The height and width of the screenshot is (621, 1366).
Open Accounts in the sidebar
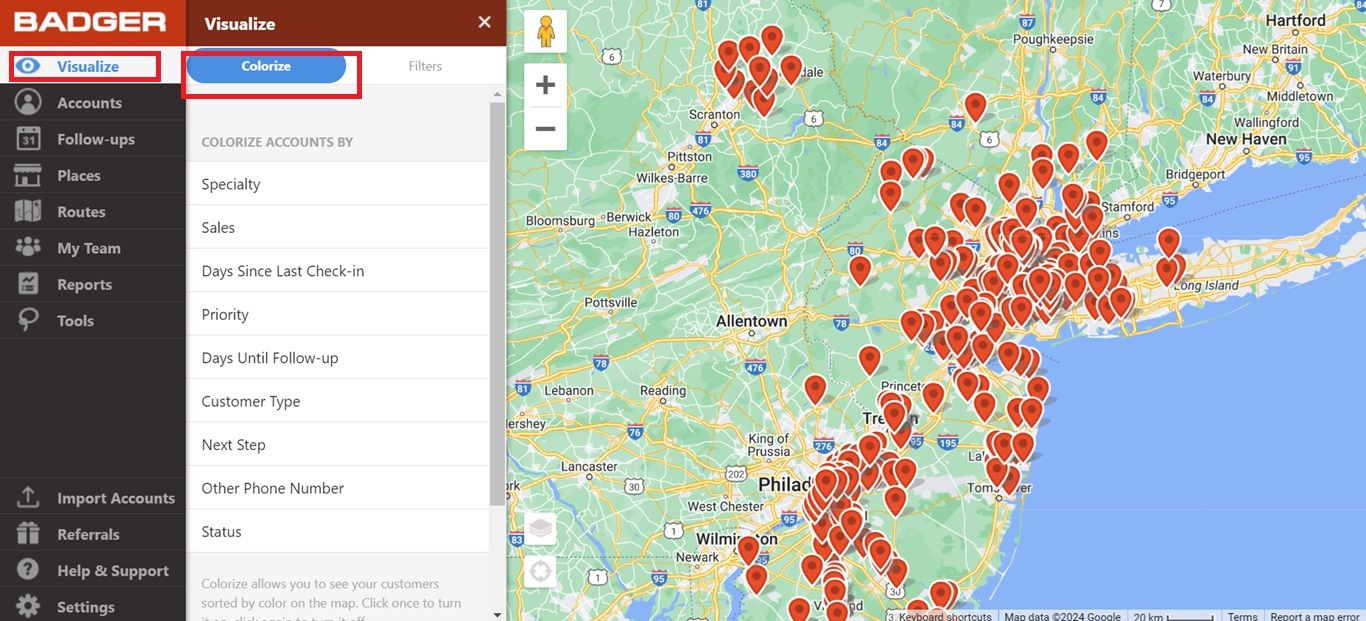93,103
